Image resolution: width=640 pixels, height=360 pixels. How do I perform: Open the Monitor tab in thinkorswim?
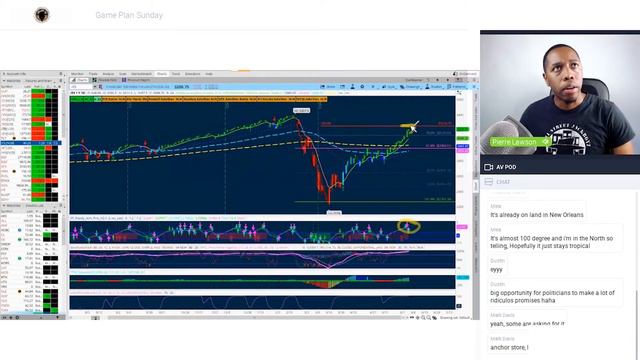pyautogui.click(x=77, y=74)
